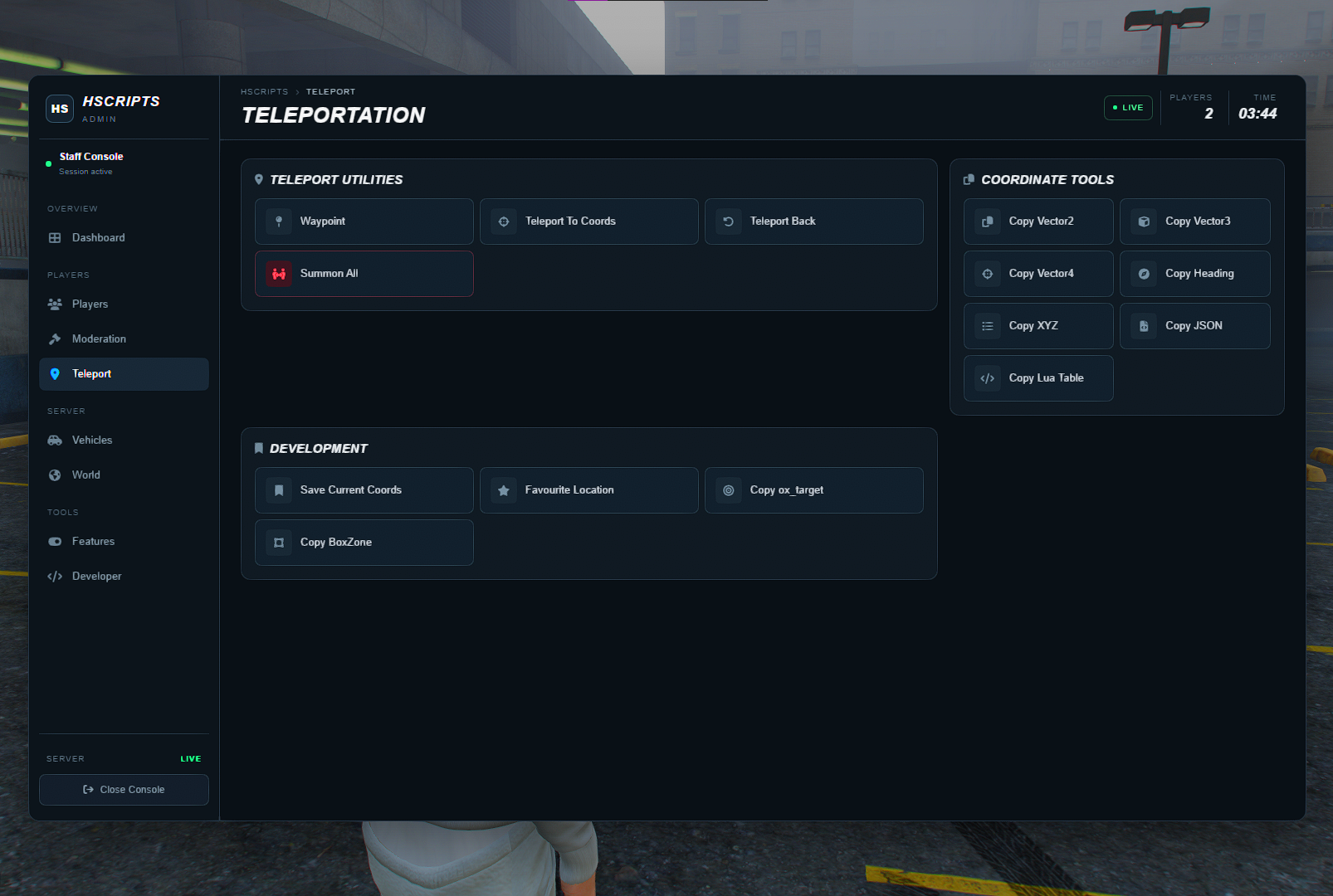Click the green LIVE status badge

coord(1128,108)
